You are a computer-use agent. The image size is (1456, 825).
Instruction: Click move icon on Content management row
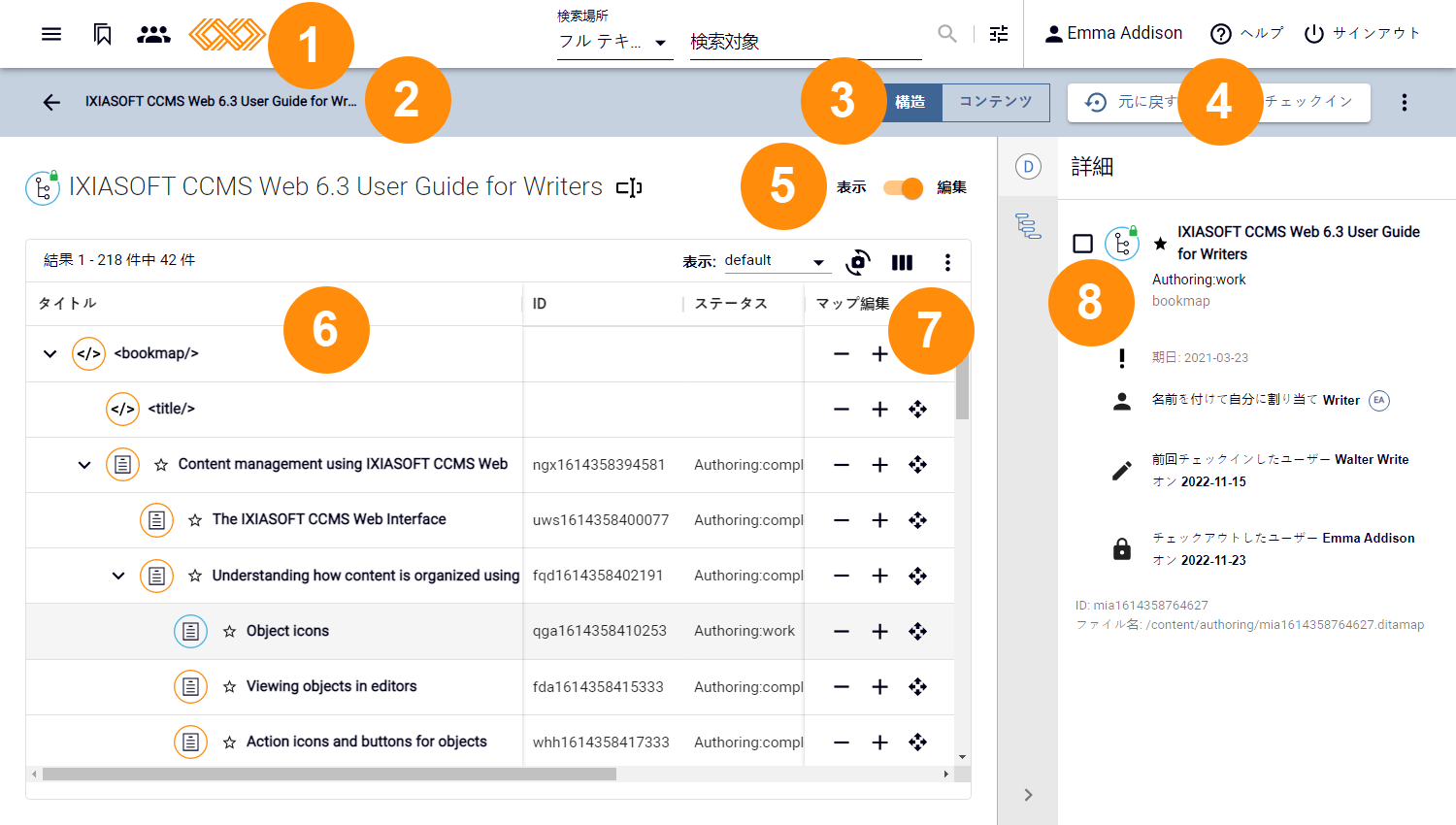[917, 465]
